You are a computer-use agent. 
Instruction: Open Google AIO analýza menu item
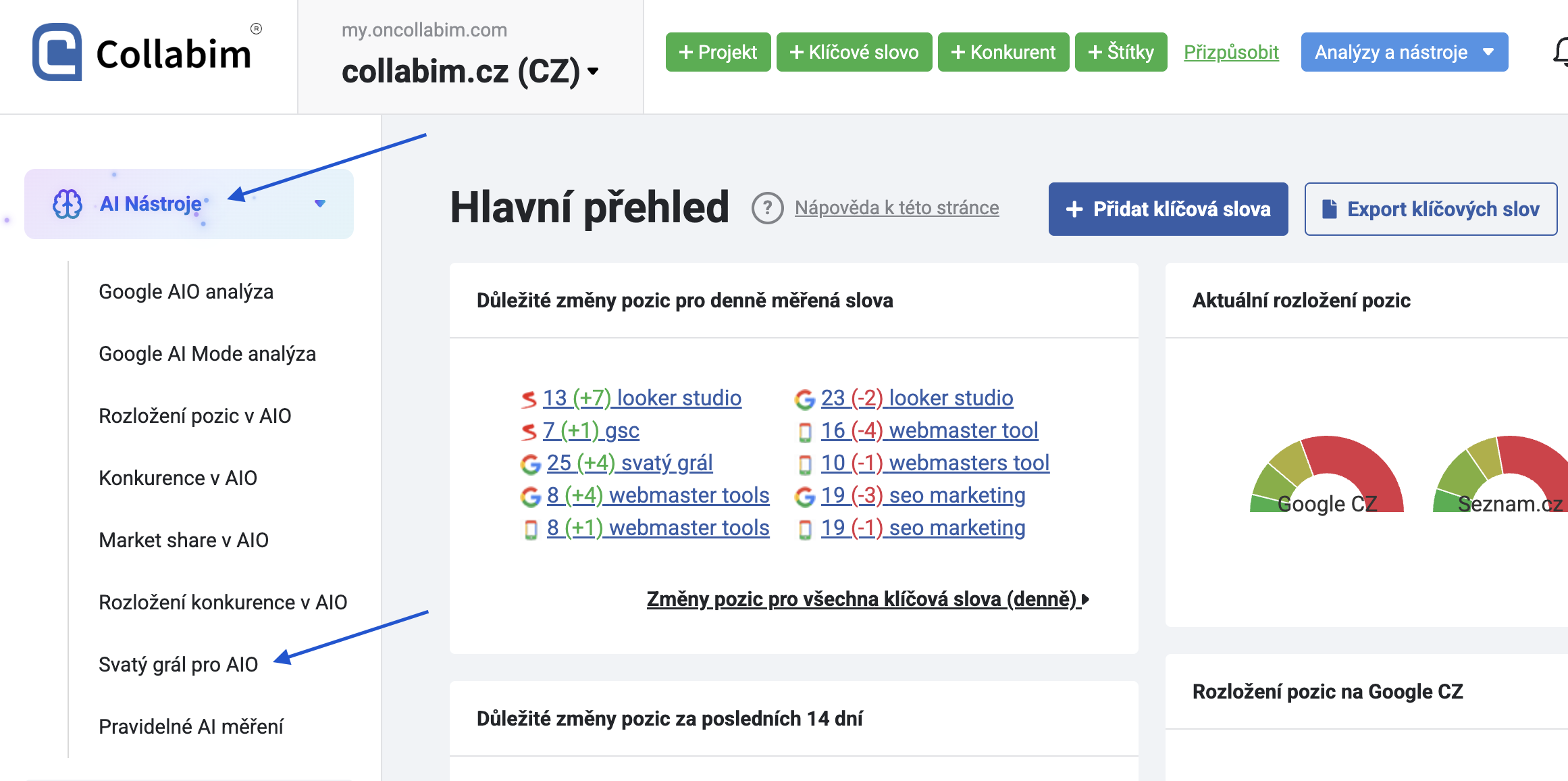coord(186,292)
